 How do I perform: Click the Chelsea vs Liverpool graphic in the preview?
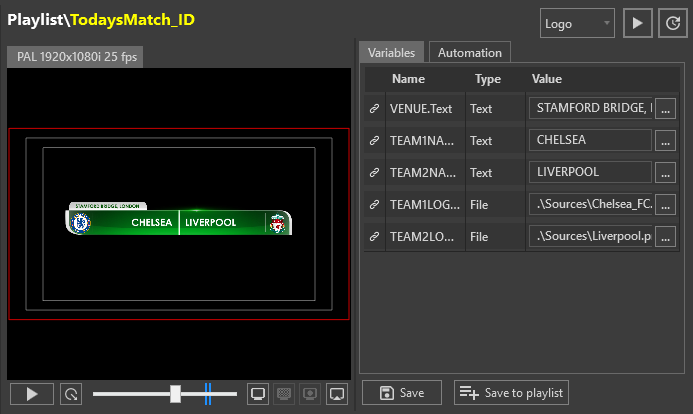coord(179,221)
